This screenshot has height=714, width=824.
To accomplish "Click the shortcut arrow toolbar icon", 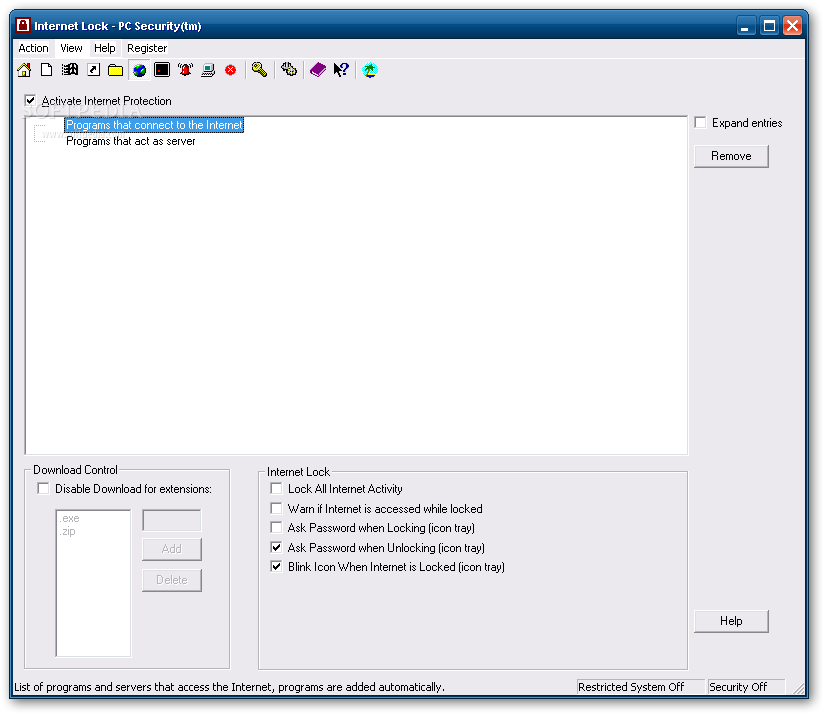I will click(94, 70).
